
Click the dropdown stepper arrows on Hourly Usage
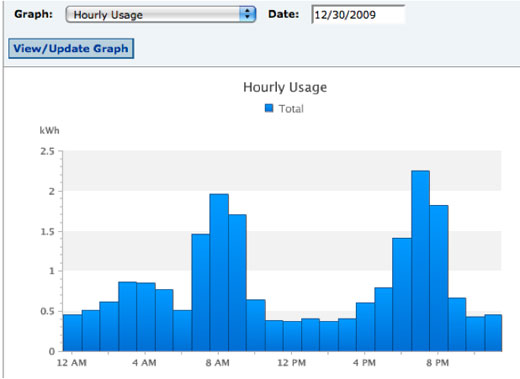click(247, 14)
